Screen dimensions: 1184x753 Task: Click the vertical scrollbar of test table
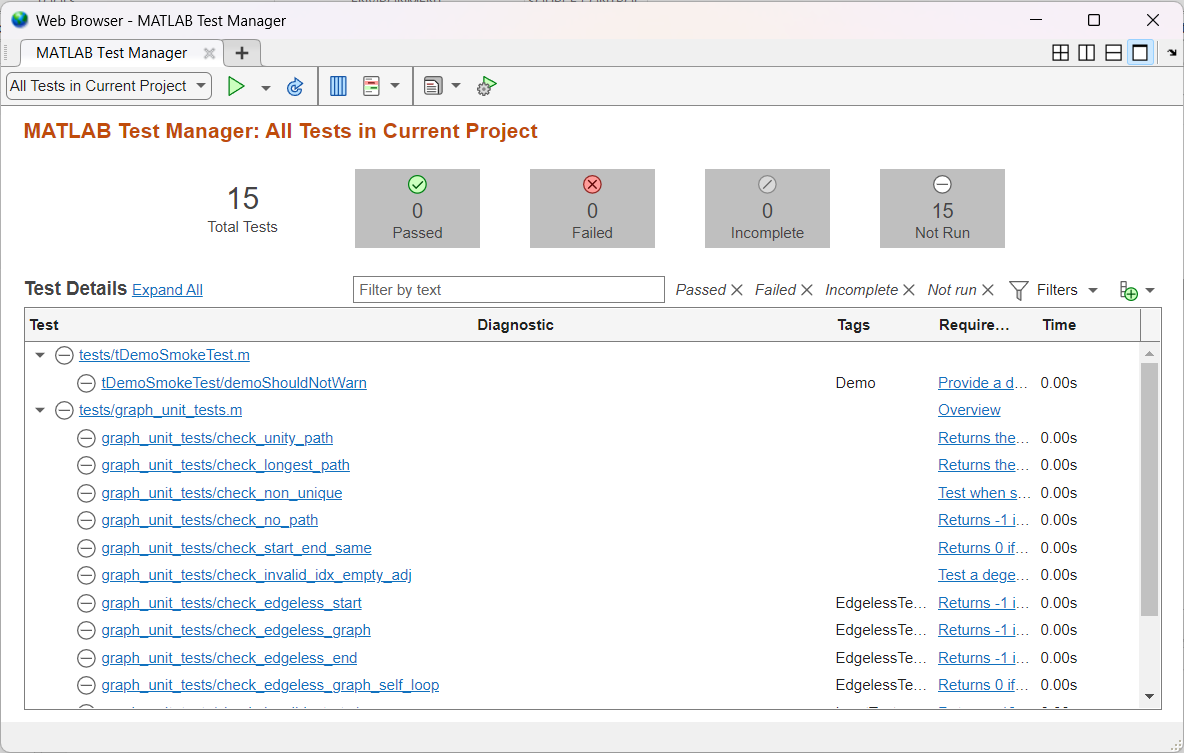(1149, 490)
